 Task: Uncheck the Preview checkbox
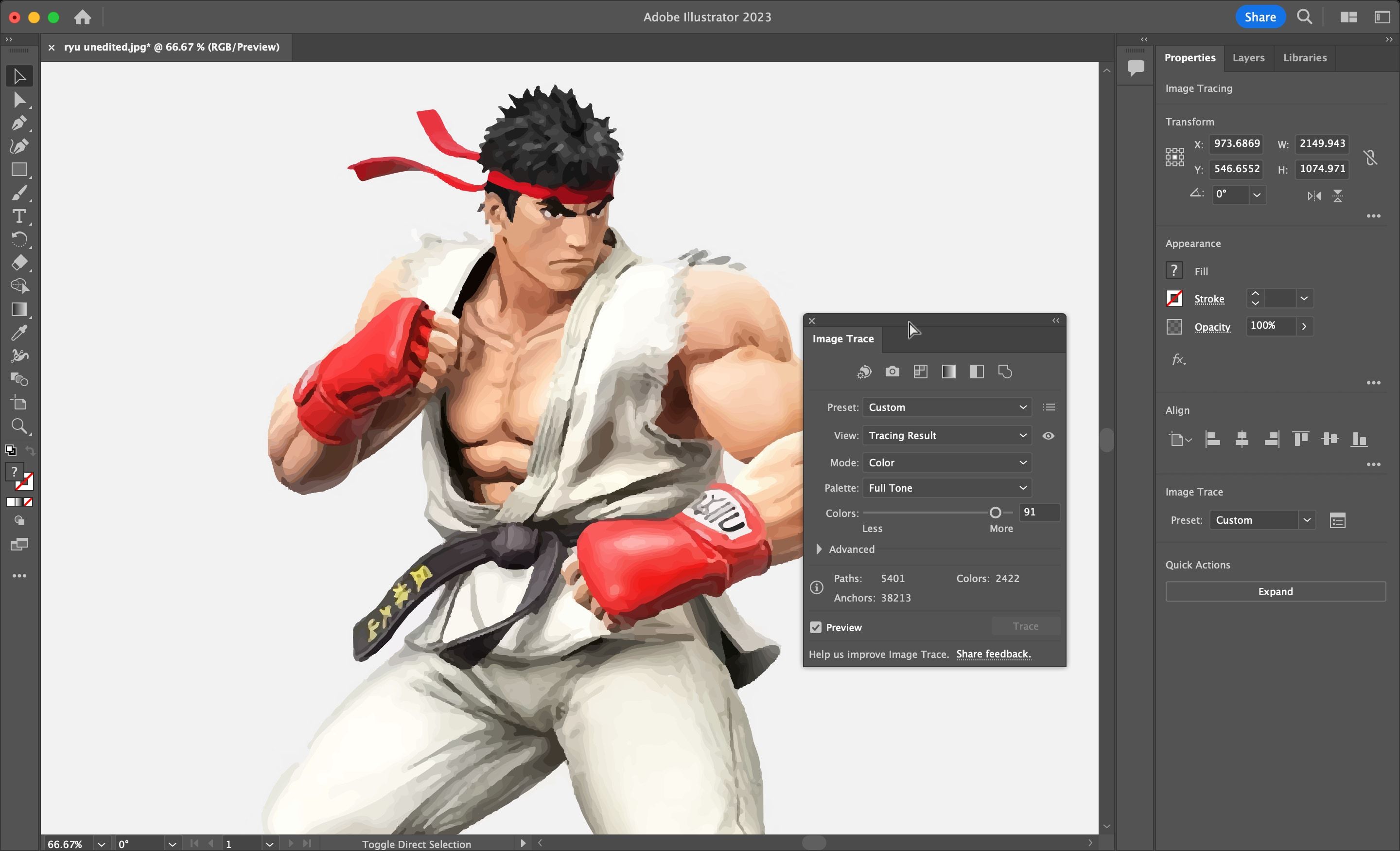pos(817,627)
